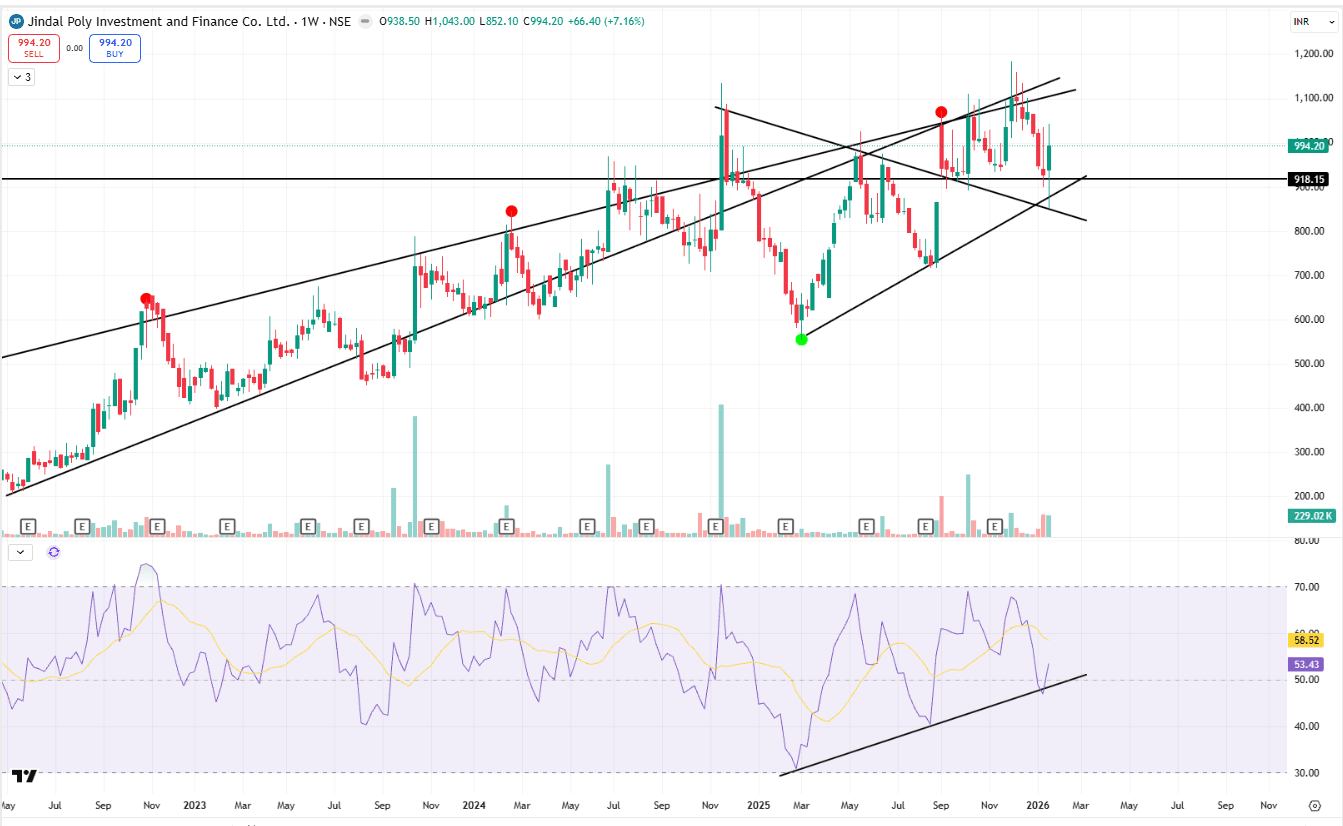The width and height of the screenshot is (1343, 826).
Task: Click the 2025 label on time axis
Action: 758,805
